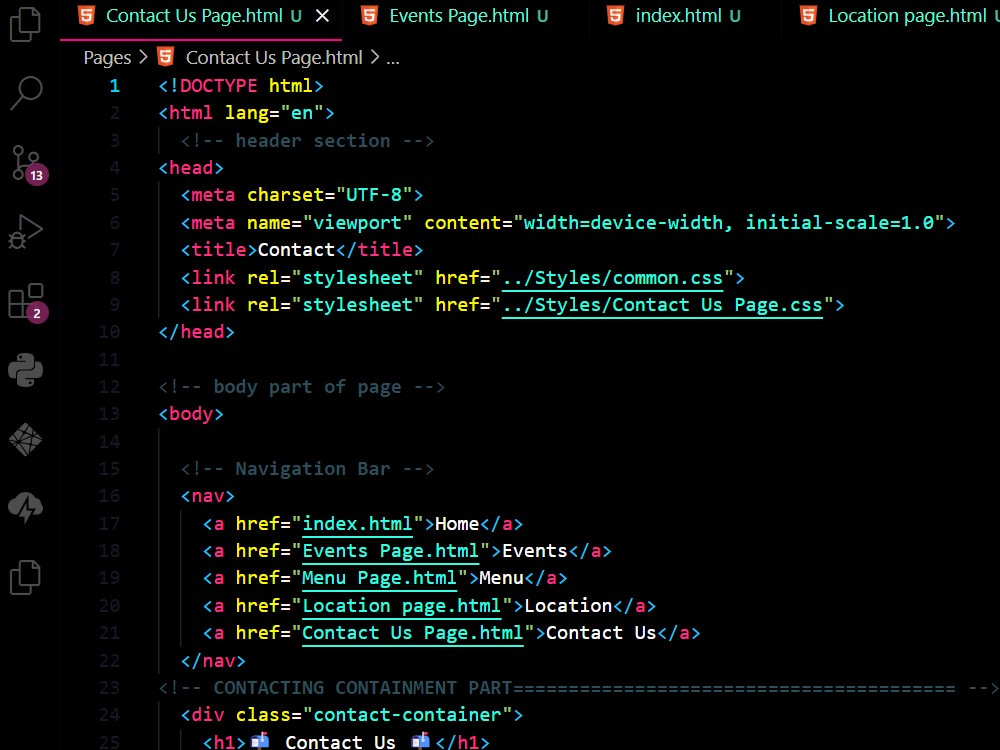The image size is (1000, 750).
Task: Click the closing head tag
Action: pyautogui.click(x=196, y=332)
